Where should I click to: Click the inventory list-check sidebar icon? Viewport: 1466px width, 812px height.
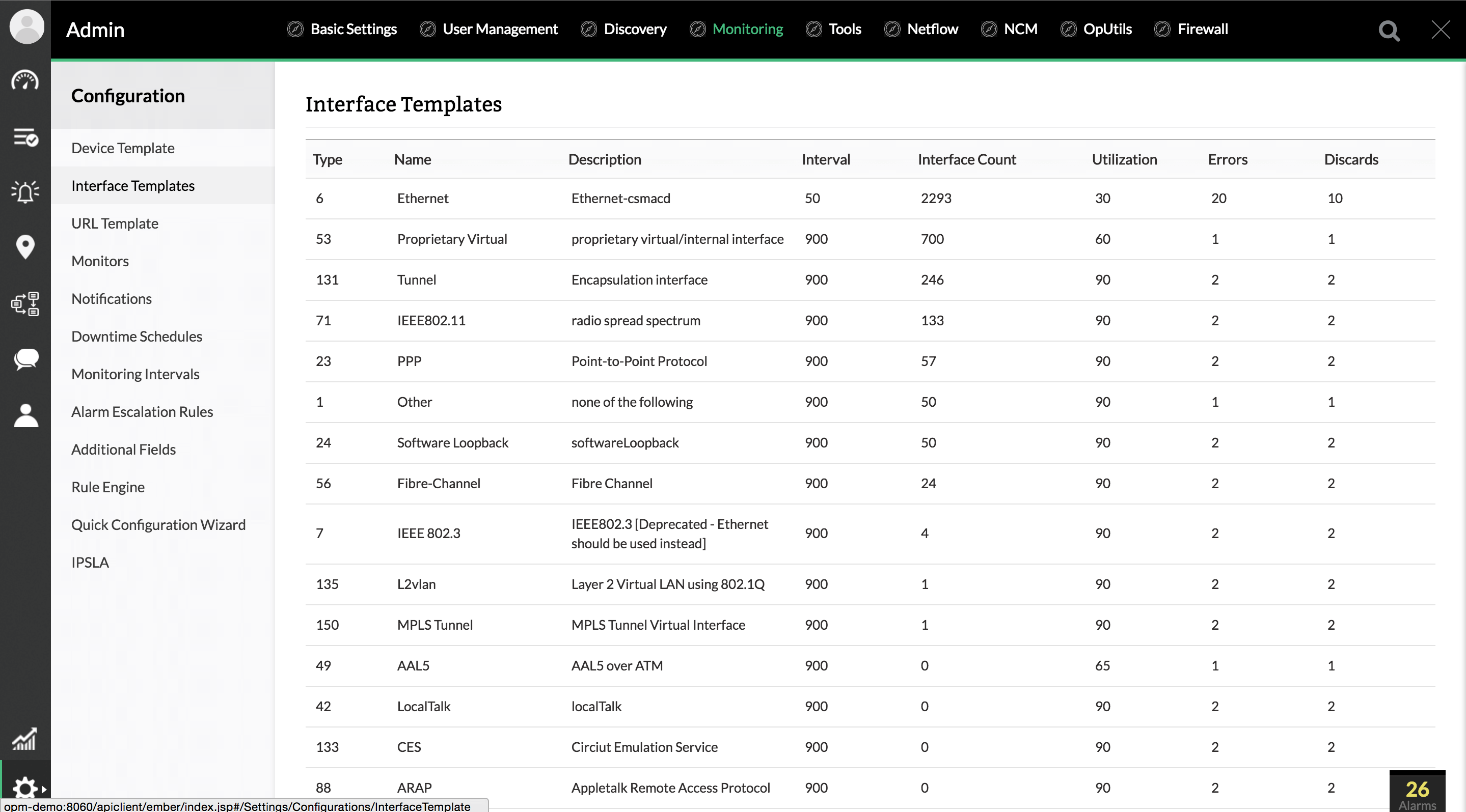coord(25,137)
